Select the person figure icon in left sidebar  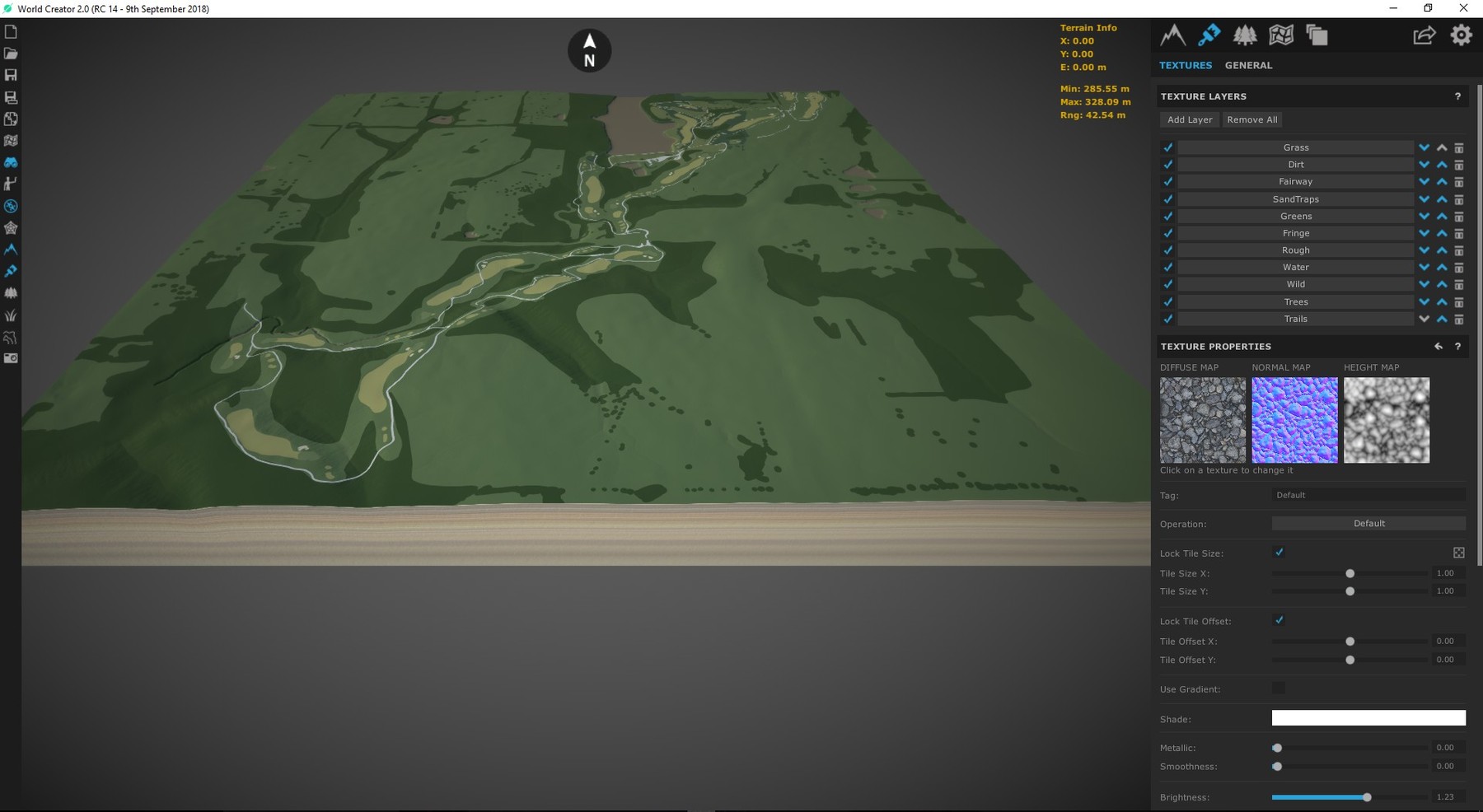point(11,184)
